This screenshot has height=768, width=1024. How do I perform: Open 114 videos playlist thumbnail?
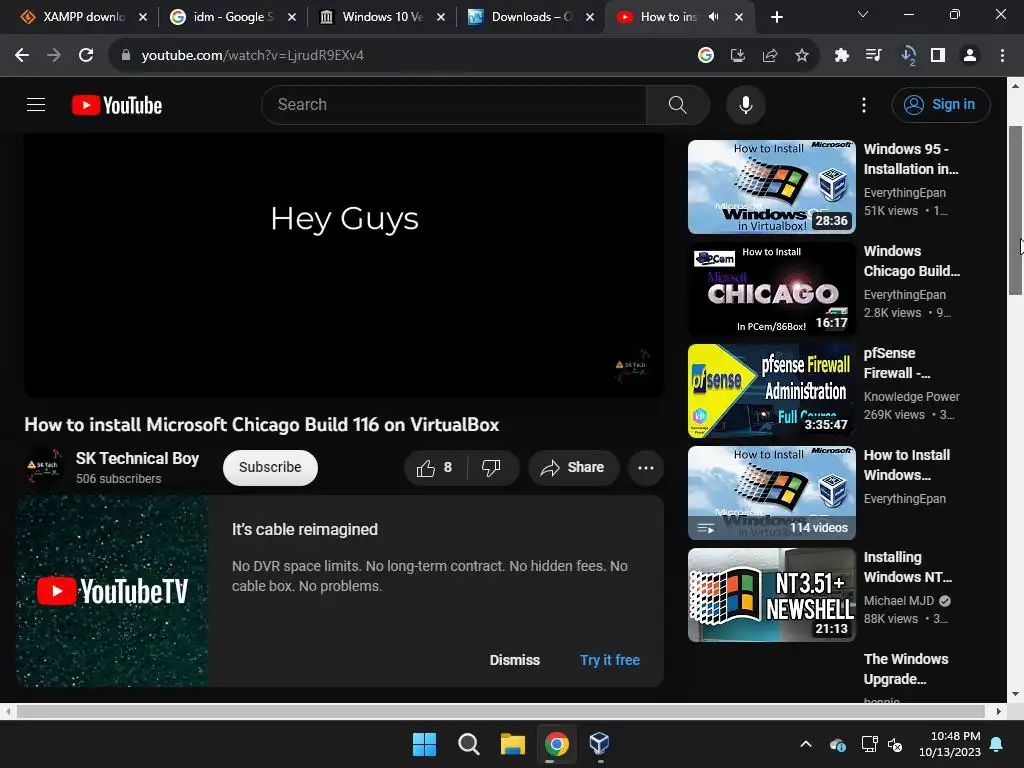pos(772,493)
